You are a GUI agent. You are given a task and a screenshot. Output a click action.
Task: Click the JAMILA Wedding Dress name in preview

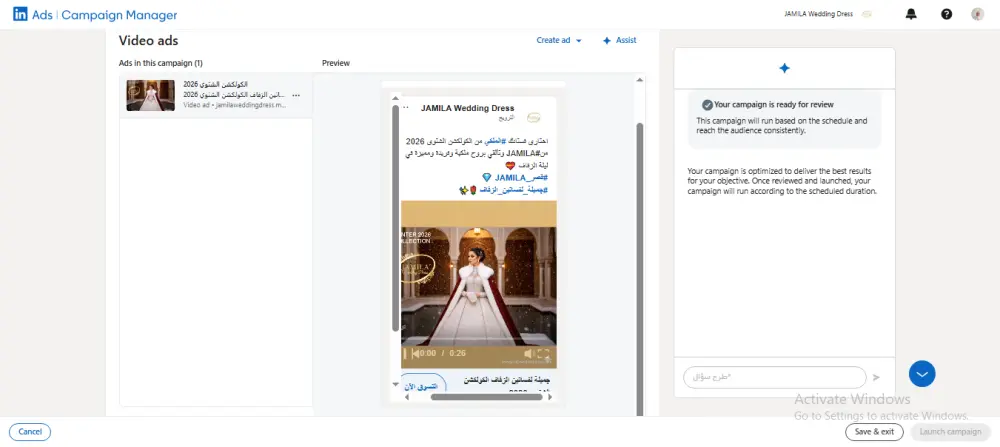(467, 108)
